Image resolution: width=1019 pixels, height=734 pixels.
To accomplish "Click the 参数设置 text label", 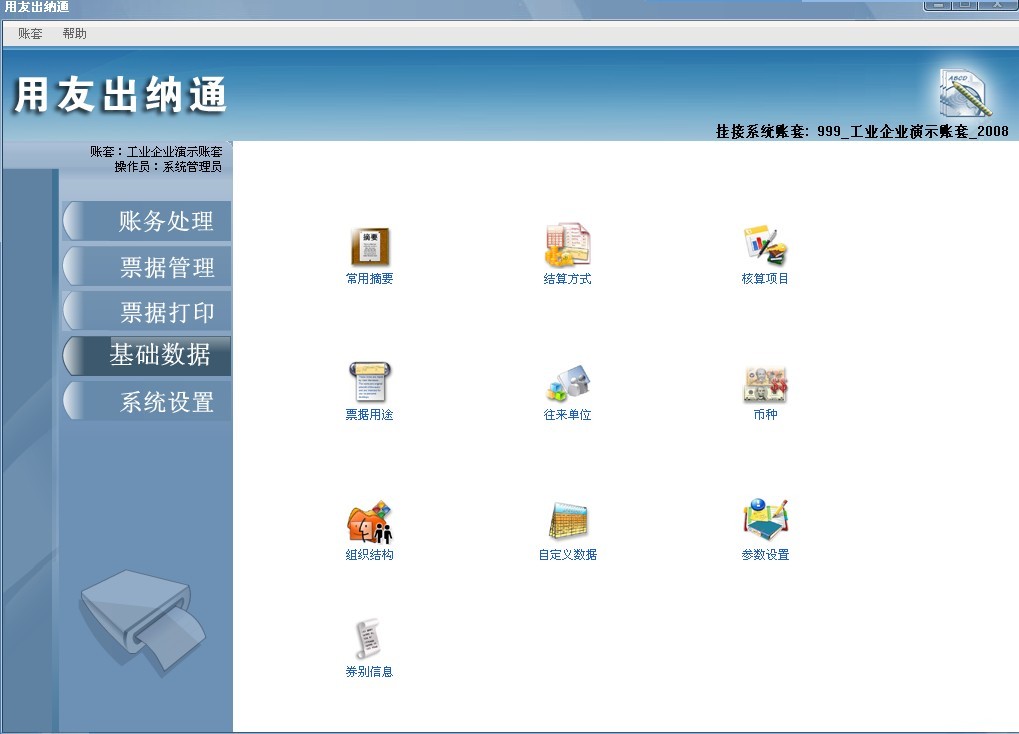I will [765, 555].
